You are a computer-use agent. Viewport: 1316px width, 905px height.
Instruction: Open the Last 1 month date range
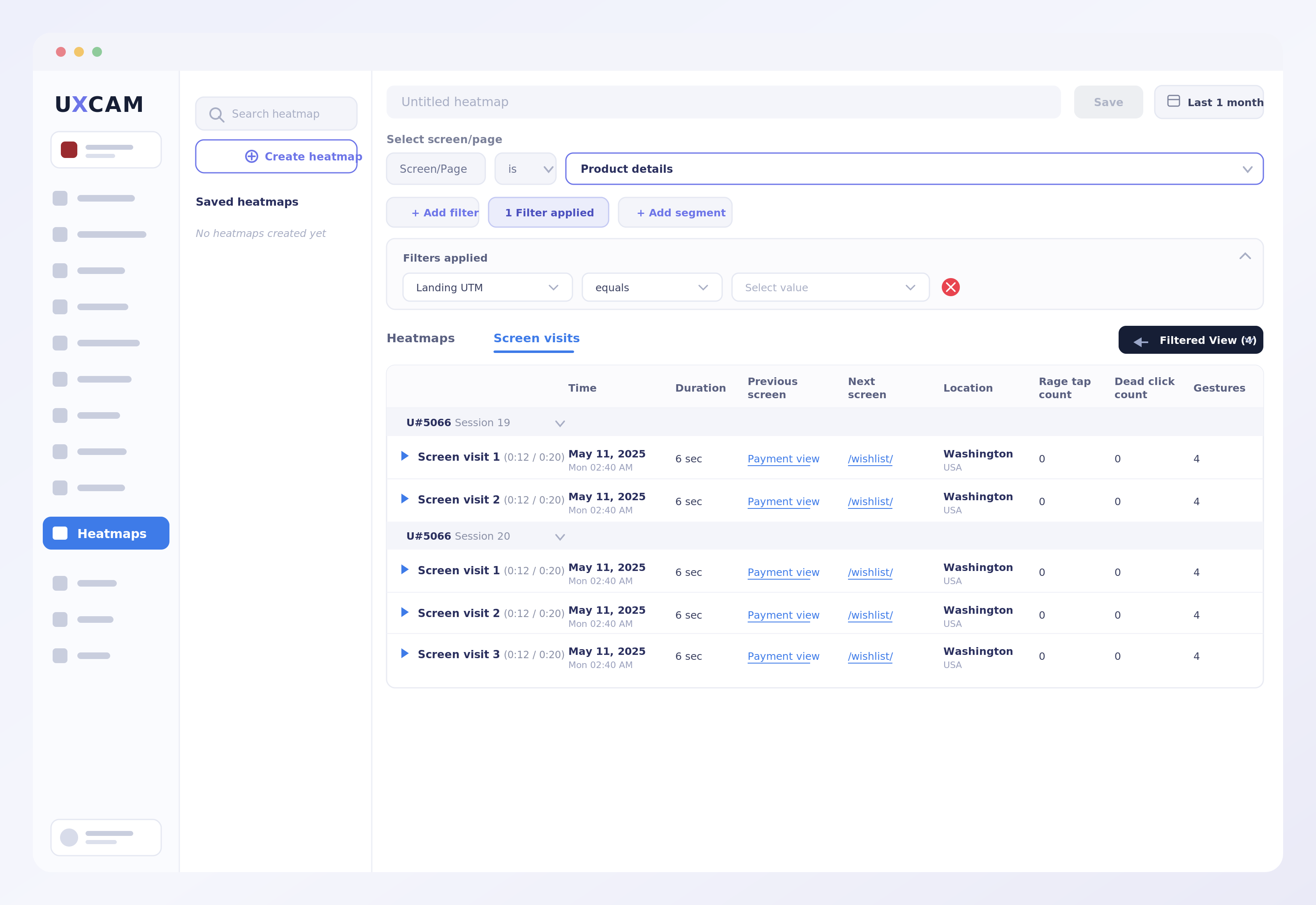pyautogui.click(x=1209, y=102)
